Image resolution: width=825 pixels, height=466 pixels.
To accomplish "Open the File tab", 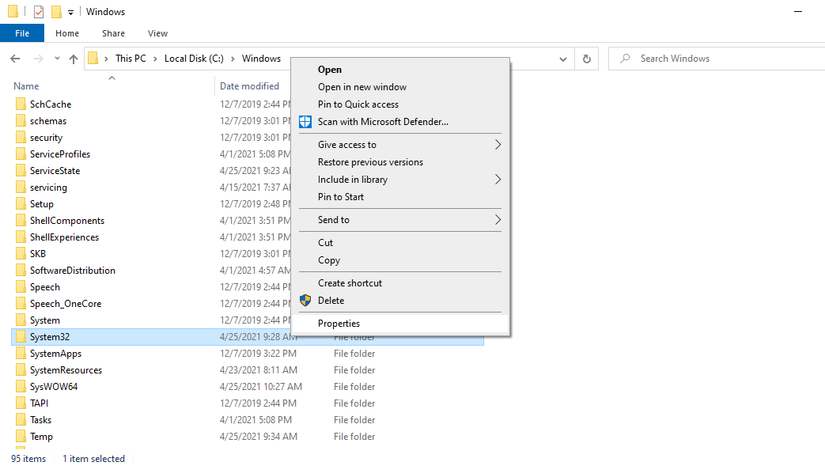I will click(22, 33).
